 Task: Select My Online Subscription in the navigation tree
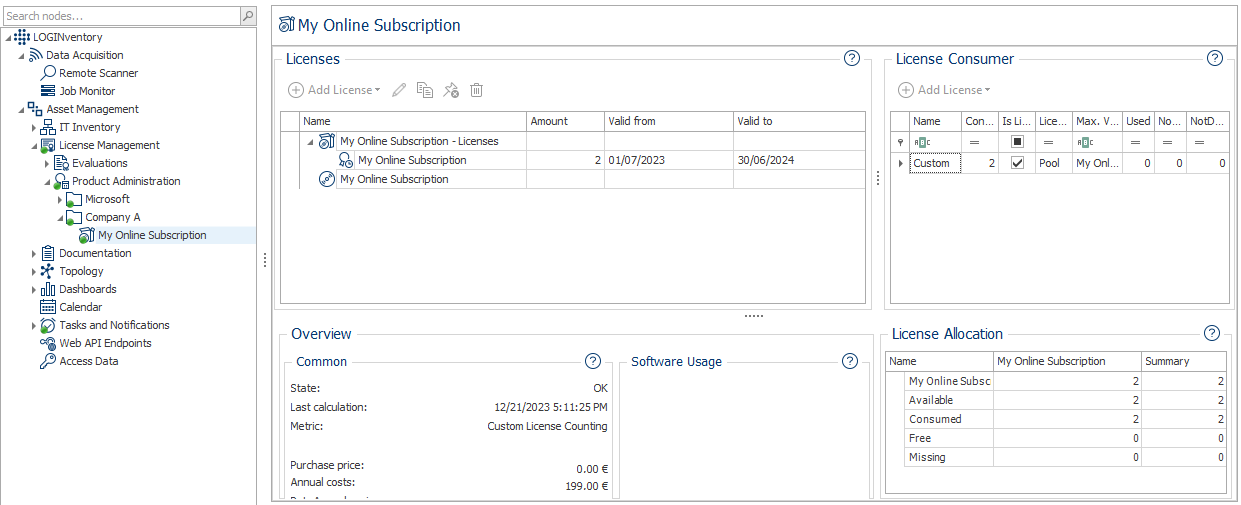tap(152, 235)
